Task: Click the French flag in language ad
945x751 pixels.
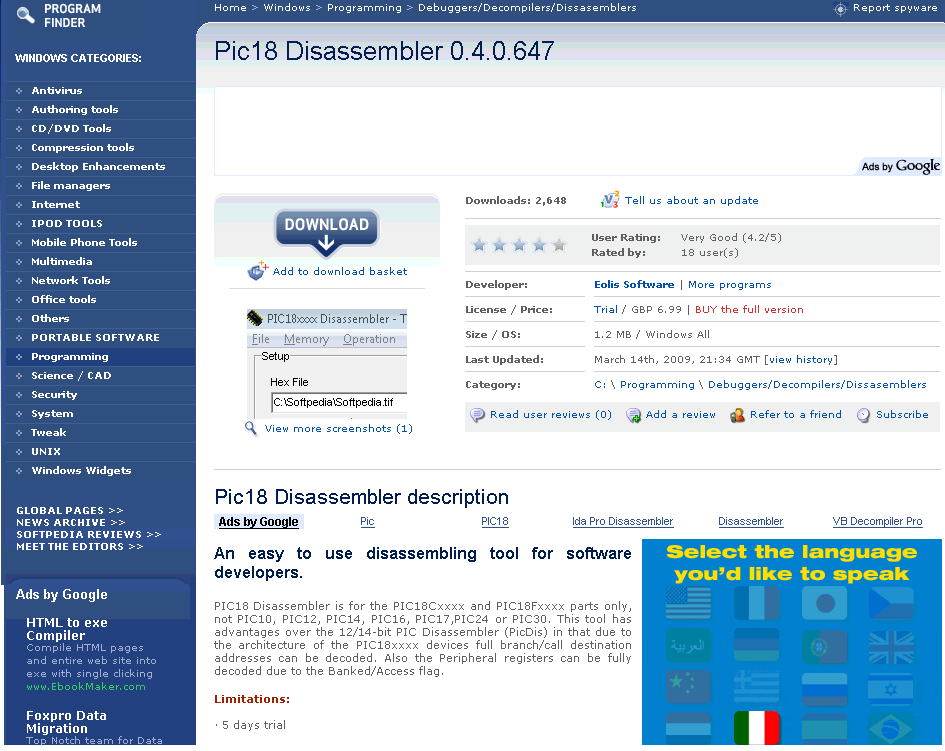Action: point(756,602)
